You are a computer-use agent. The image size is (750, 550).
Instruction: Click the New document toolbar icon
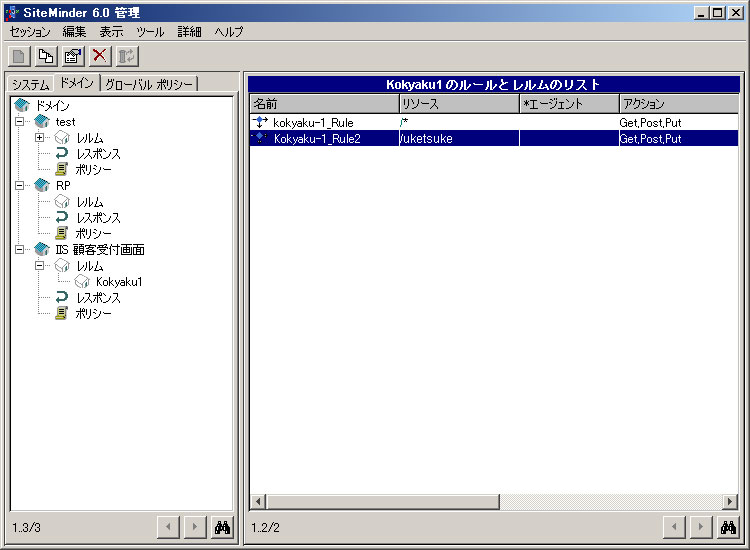coord(19,56)
